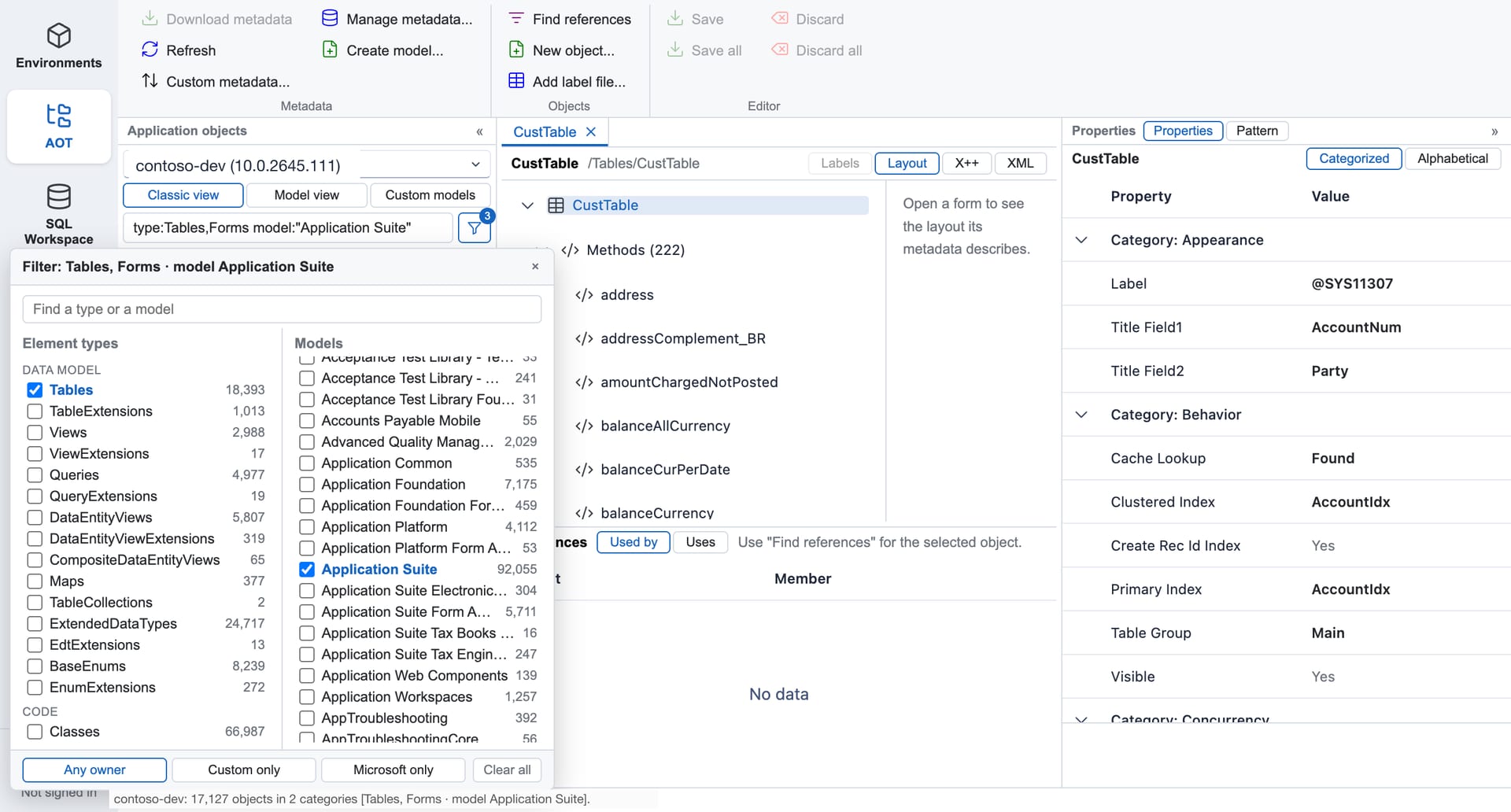Open the Environments sidebar icon
The width and height of the screenshot is (1511, 812).
(59, 35)
